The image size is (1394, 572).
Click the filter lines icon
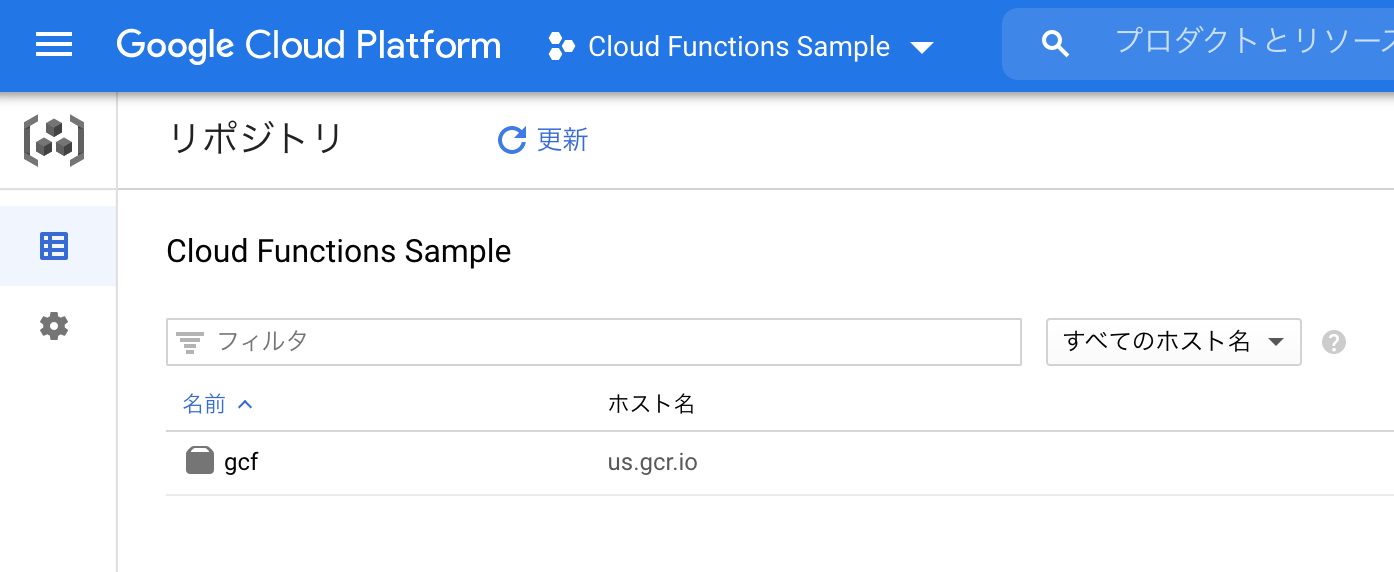[x=190, y=342]
